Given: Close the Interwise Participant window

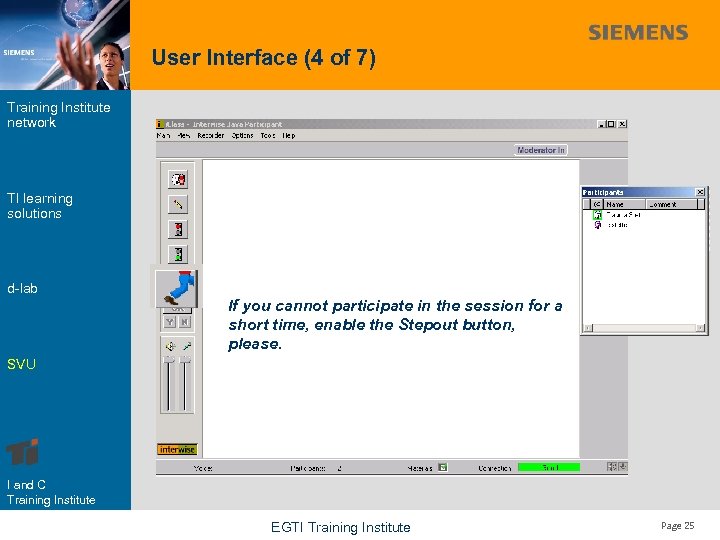Looking at the screenshot, I should tap(622, 124).
